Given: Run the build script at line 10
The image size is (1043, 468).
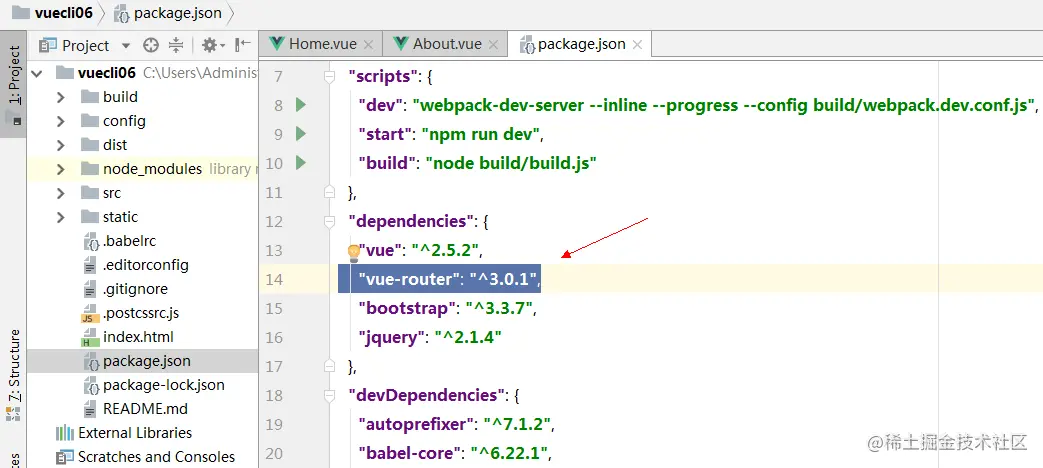Looking at the screenshot, I should (301, 163).
